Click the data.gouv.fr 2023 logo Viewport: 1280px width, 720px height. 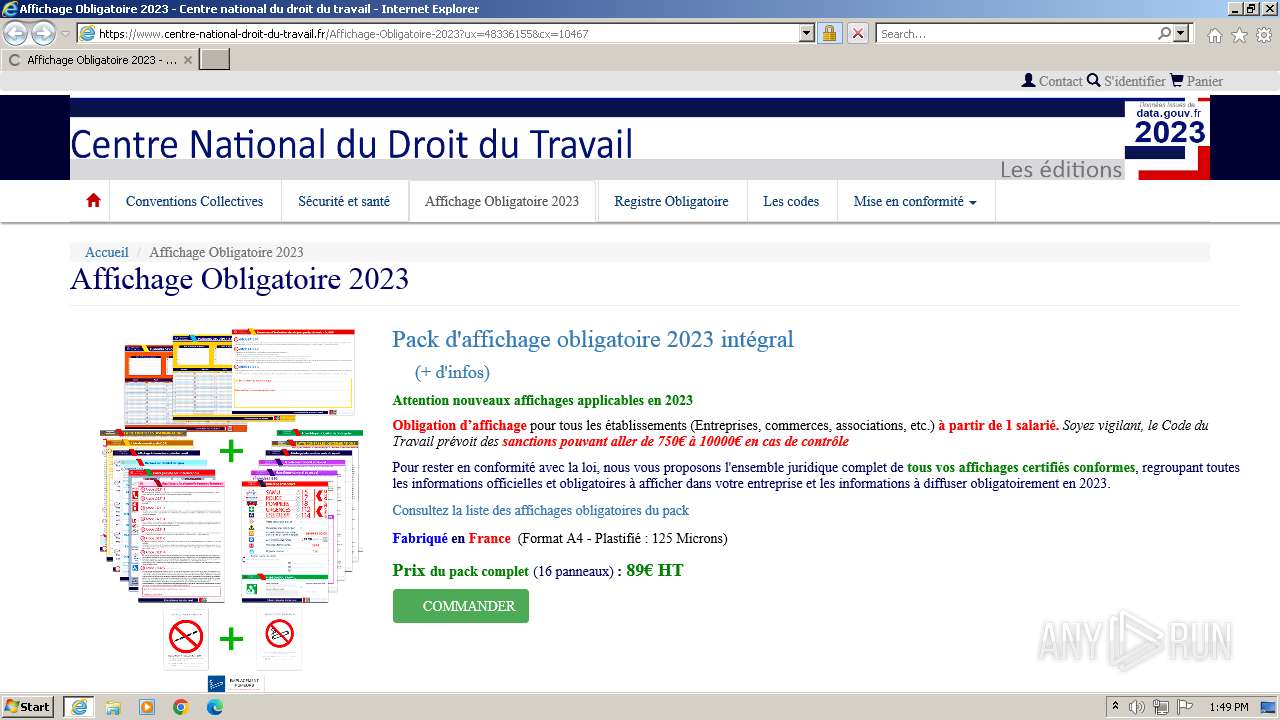click(x=1167, y=138)
